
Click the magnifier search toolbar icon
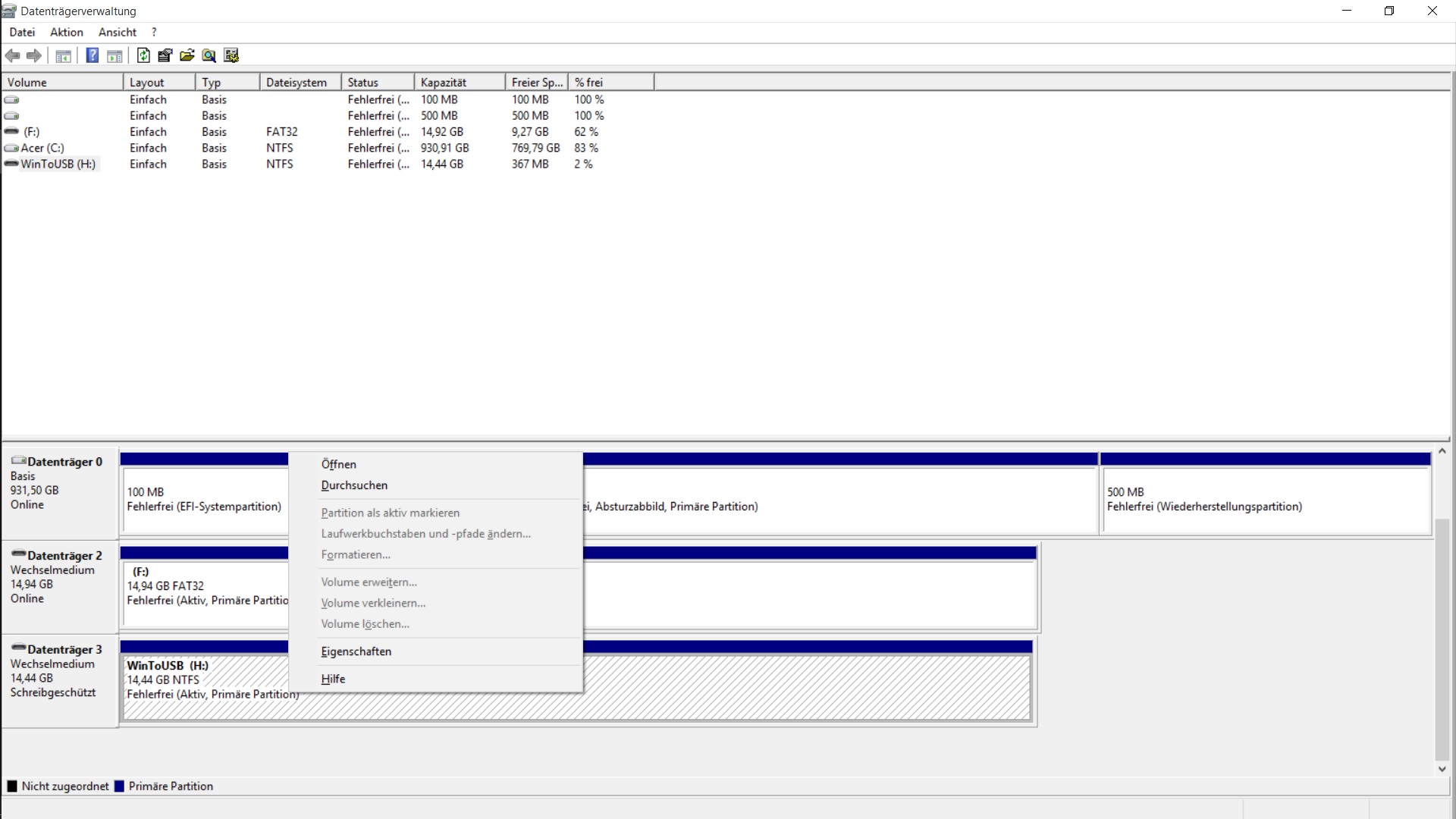click(x=209, y=55)
